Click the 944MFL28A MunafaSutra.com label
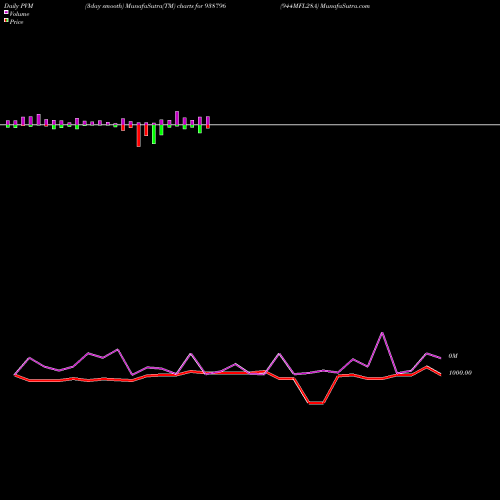 coord(325,6)
